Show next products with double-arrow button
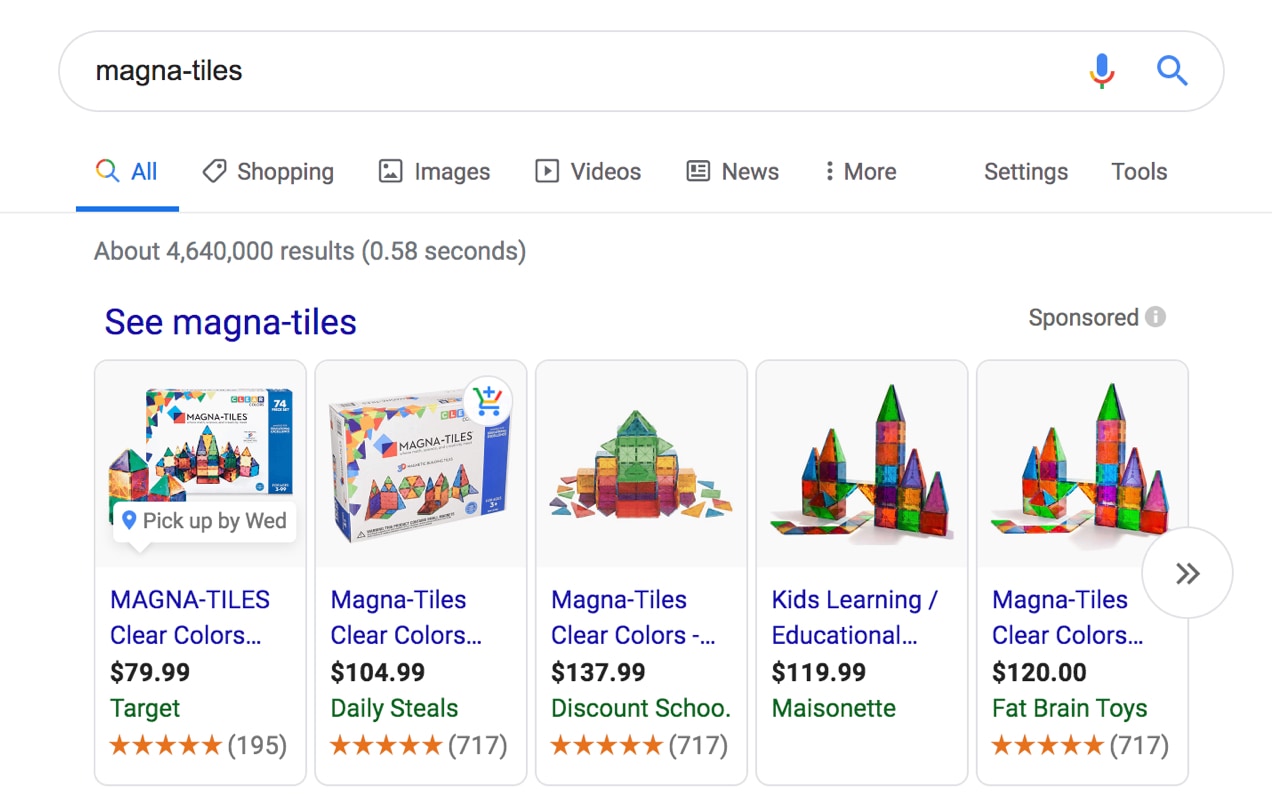Image resolution: width=1272 pixels, height=800 pixels. pos(1187,573)
